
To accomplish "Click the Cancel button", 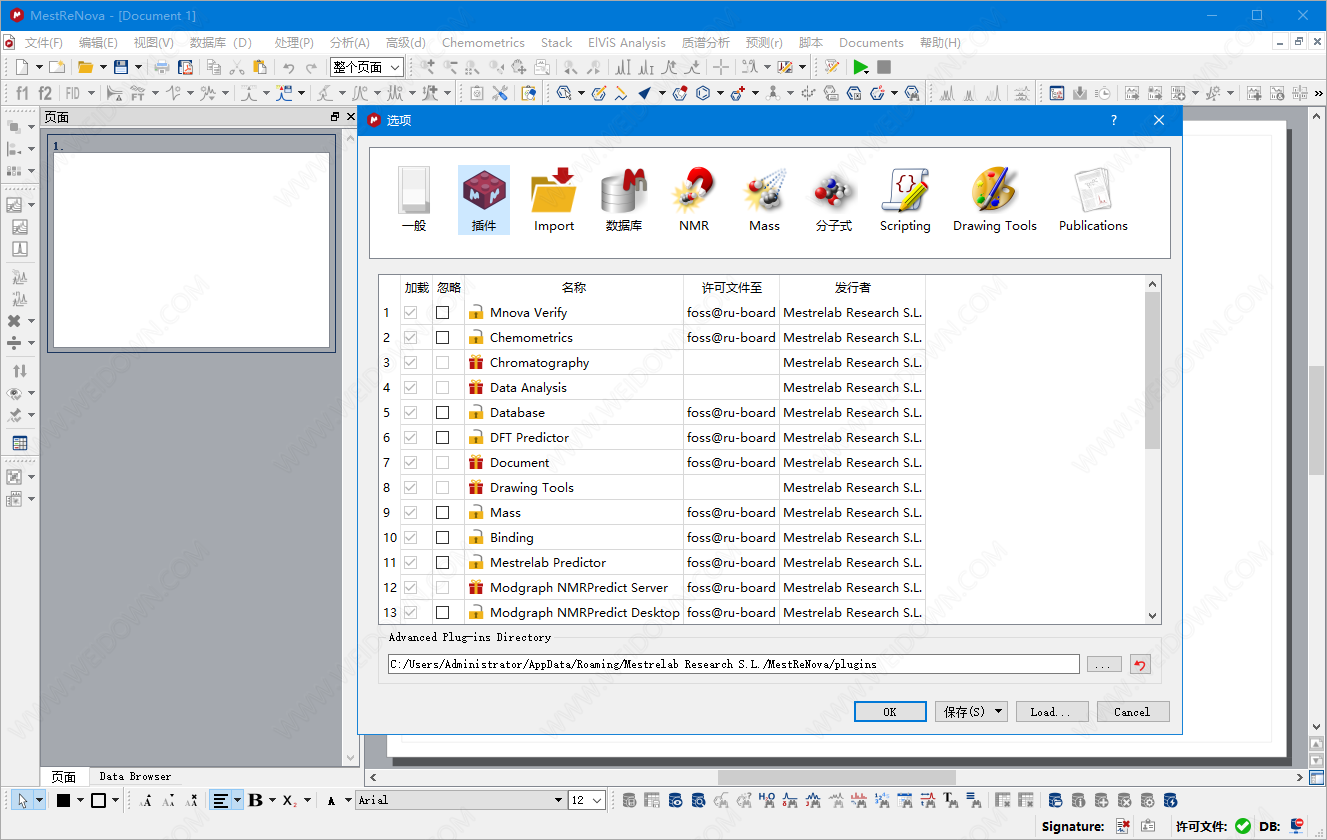I will (x=1132, y=712).
